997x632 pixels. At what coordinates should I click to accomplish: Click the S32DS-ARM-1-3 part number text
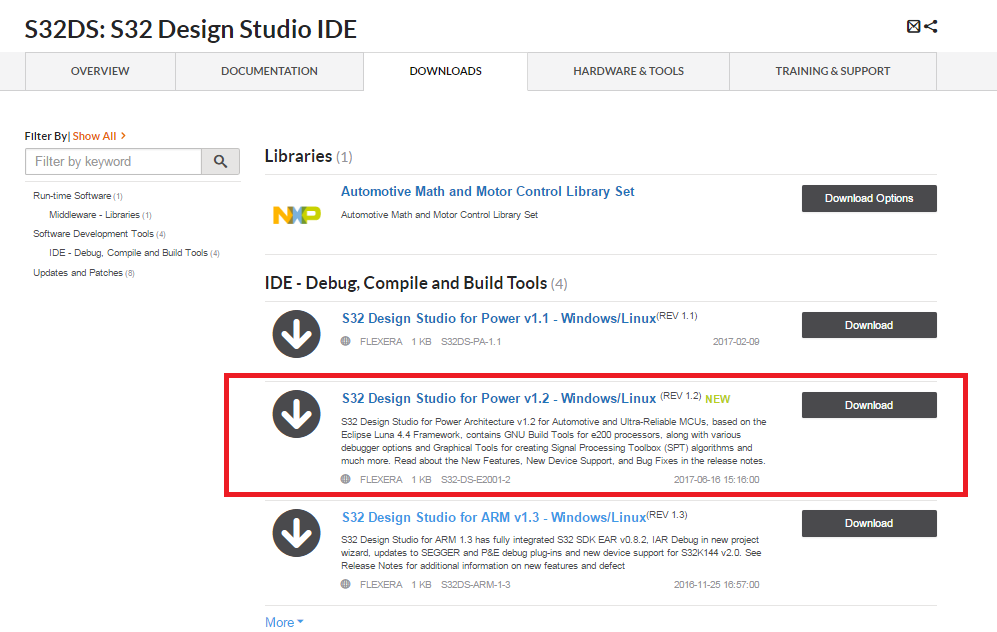[476, 584]
